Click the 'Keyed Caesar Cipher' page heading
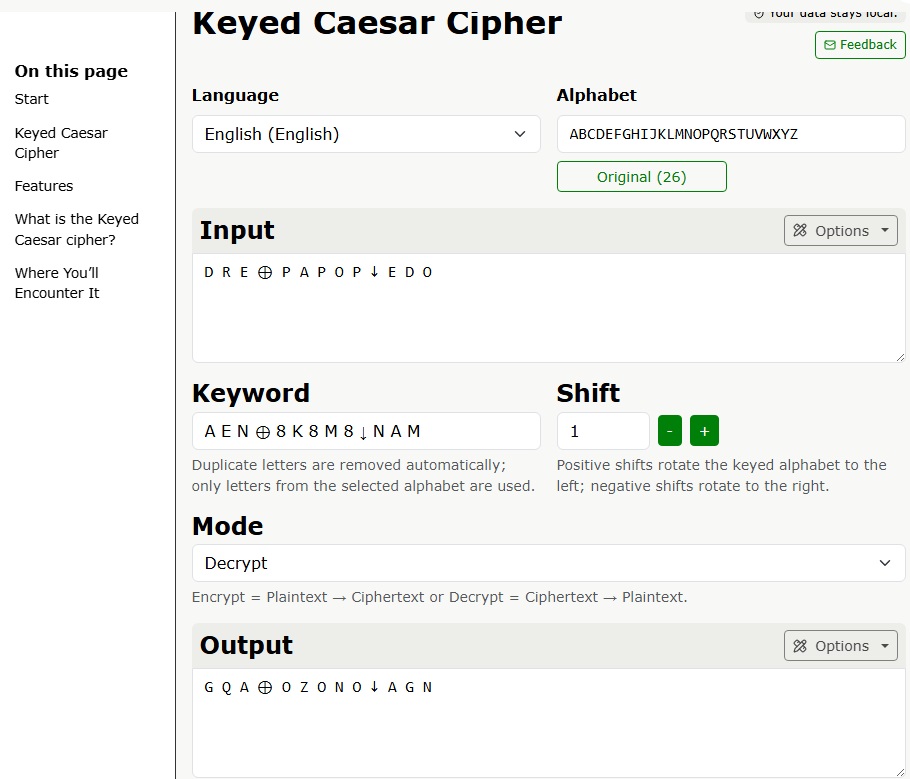910x779 pixels. click(x=377, y=23)
